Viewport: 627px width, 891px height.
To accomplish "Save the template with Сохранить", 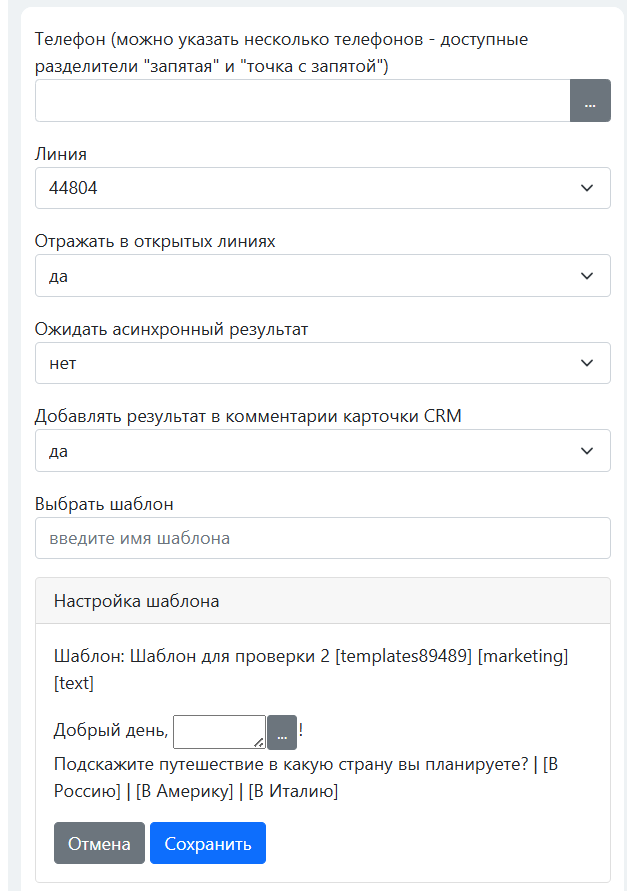I will 207,843.
